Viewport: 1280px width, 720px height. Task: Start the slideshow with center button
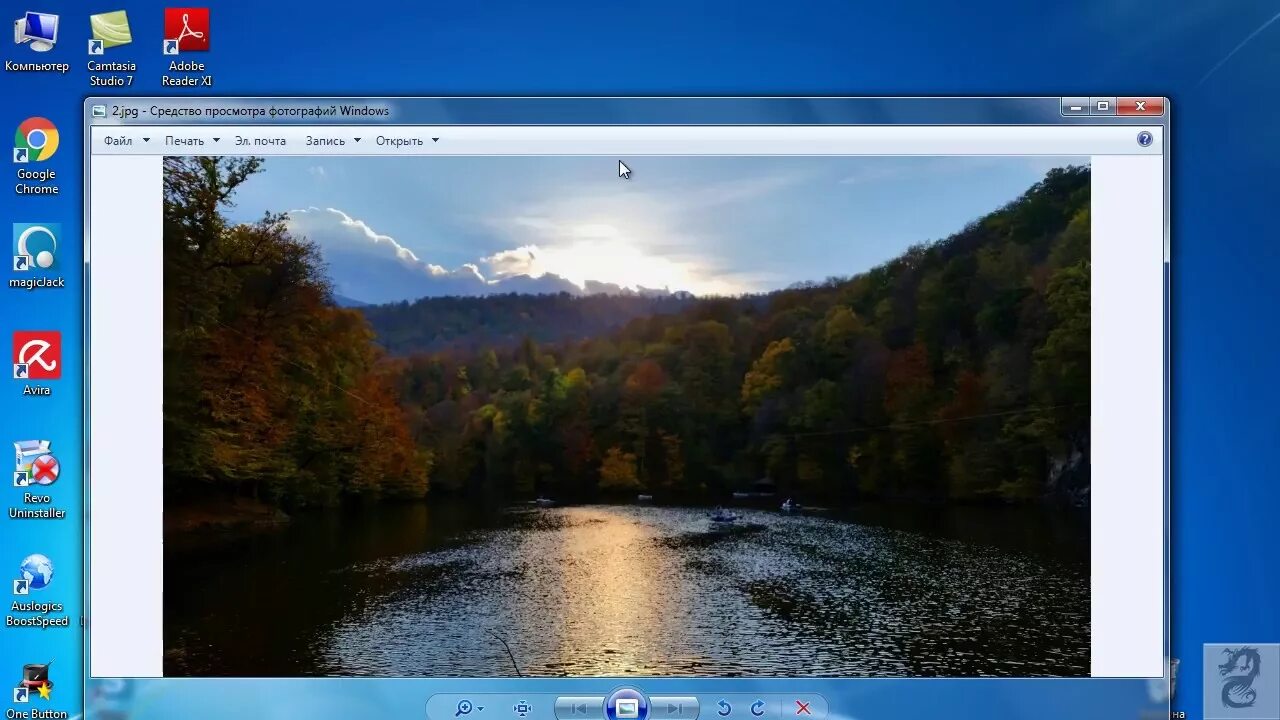pos(626,707)
